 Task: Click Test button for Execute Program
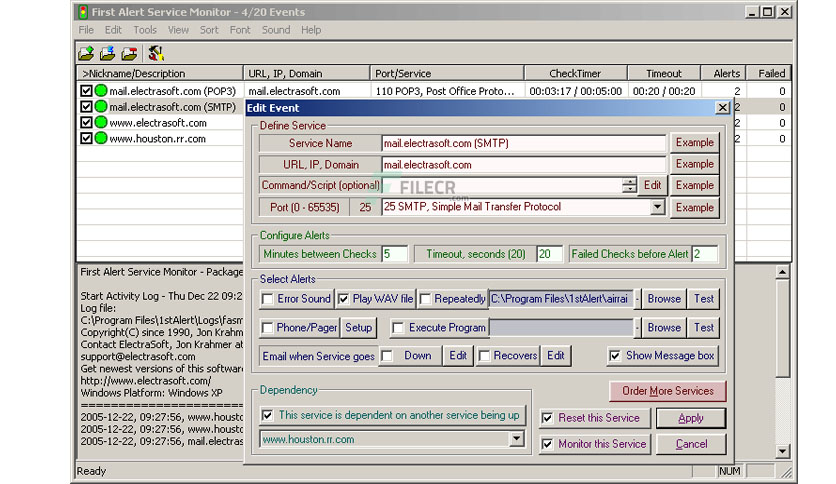[x=704, y=328]
